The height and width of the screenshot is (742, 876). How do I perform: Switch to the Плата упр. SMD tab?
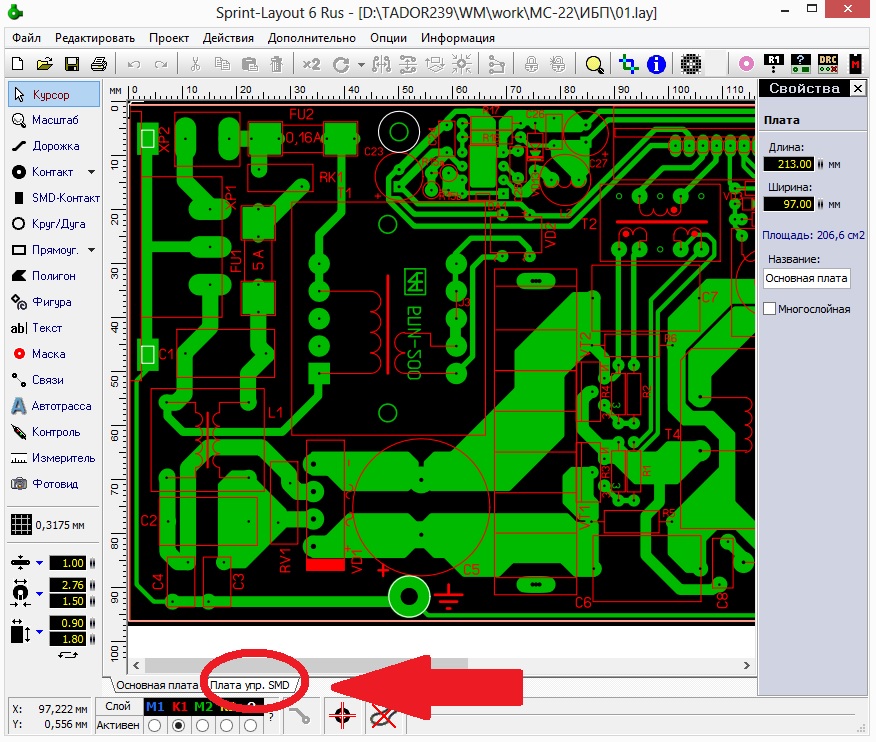[x=250, y=685]
